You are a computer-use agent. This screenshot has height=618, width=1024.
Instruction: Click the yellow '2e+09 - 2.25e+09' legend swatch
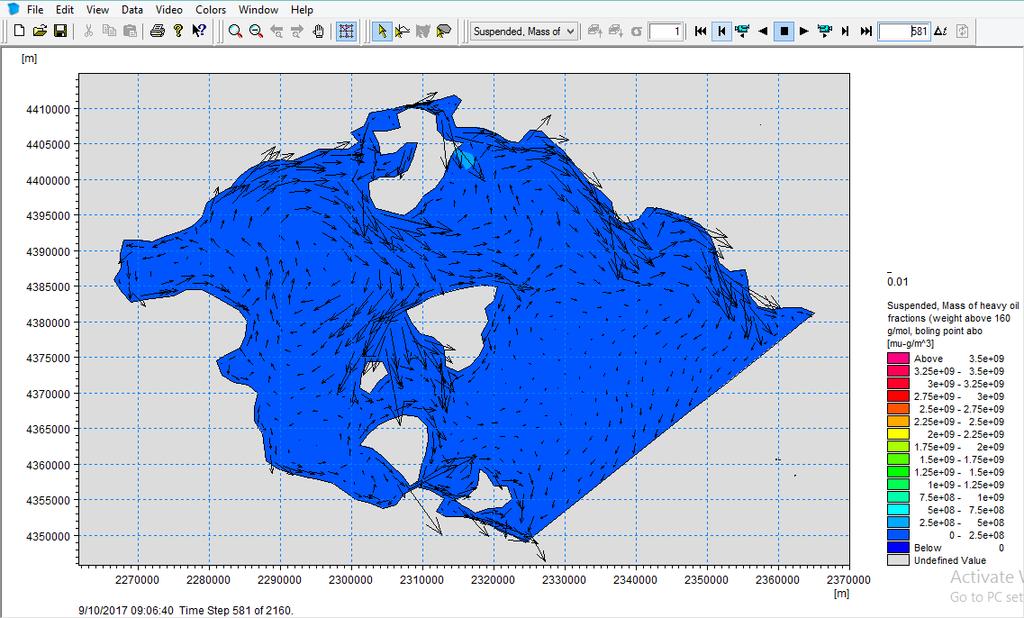pyautogui.click(x=898, y=434)
